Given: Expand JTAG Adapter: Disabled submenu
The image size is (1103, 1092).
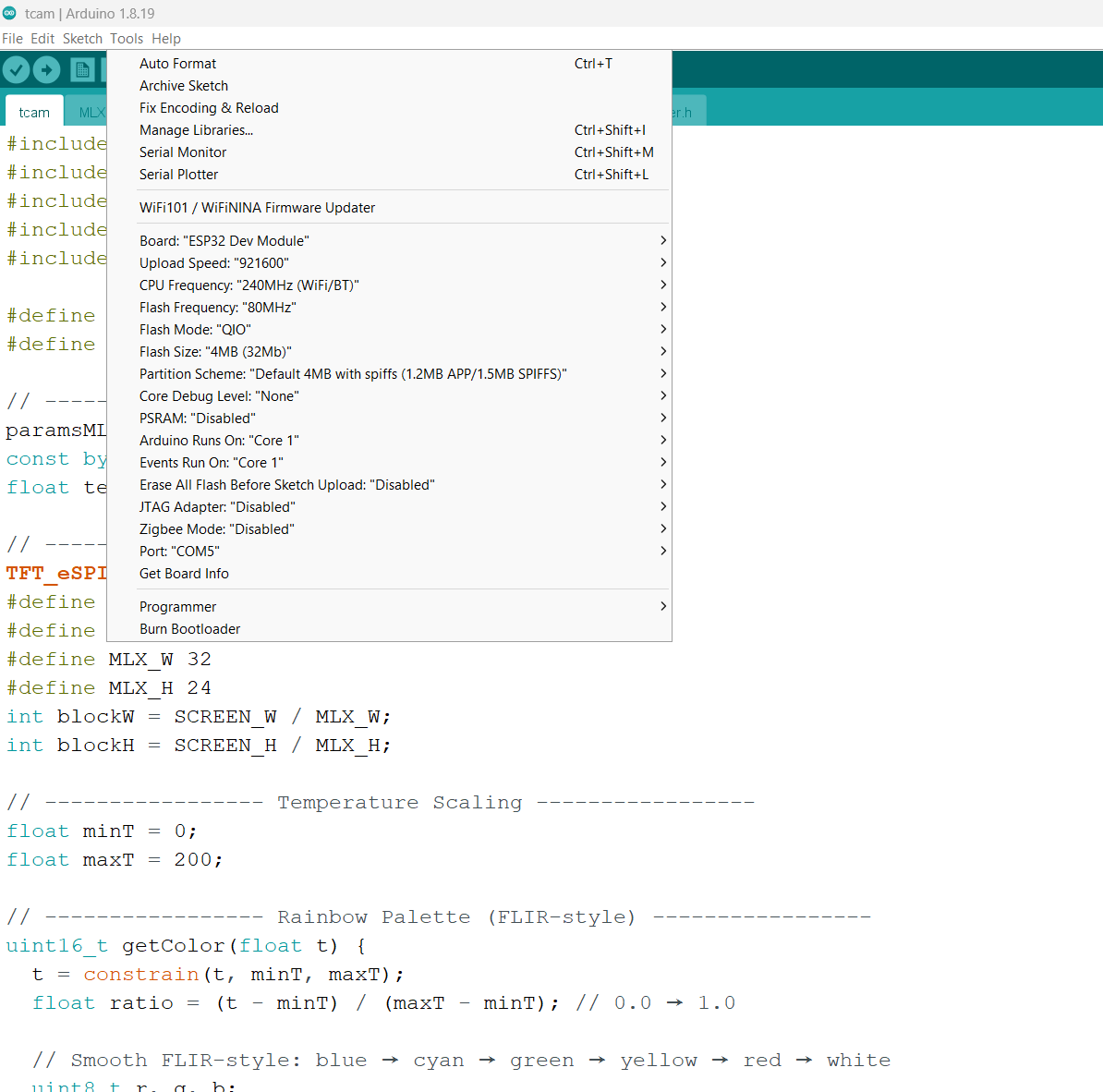Looking at the screenshot, I should (x=389, y=506).
